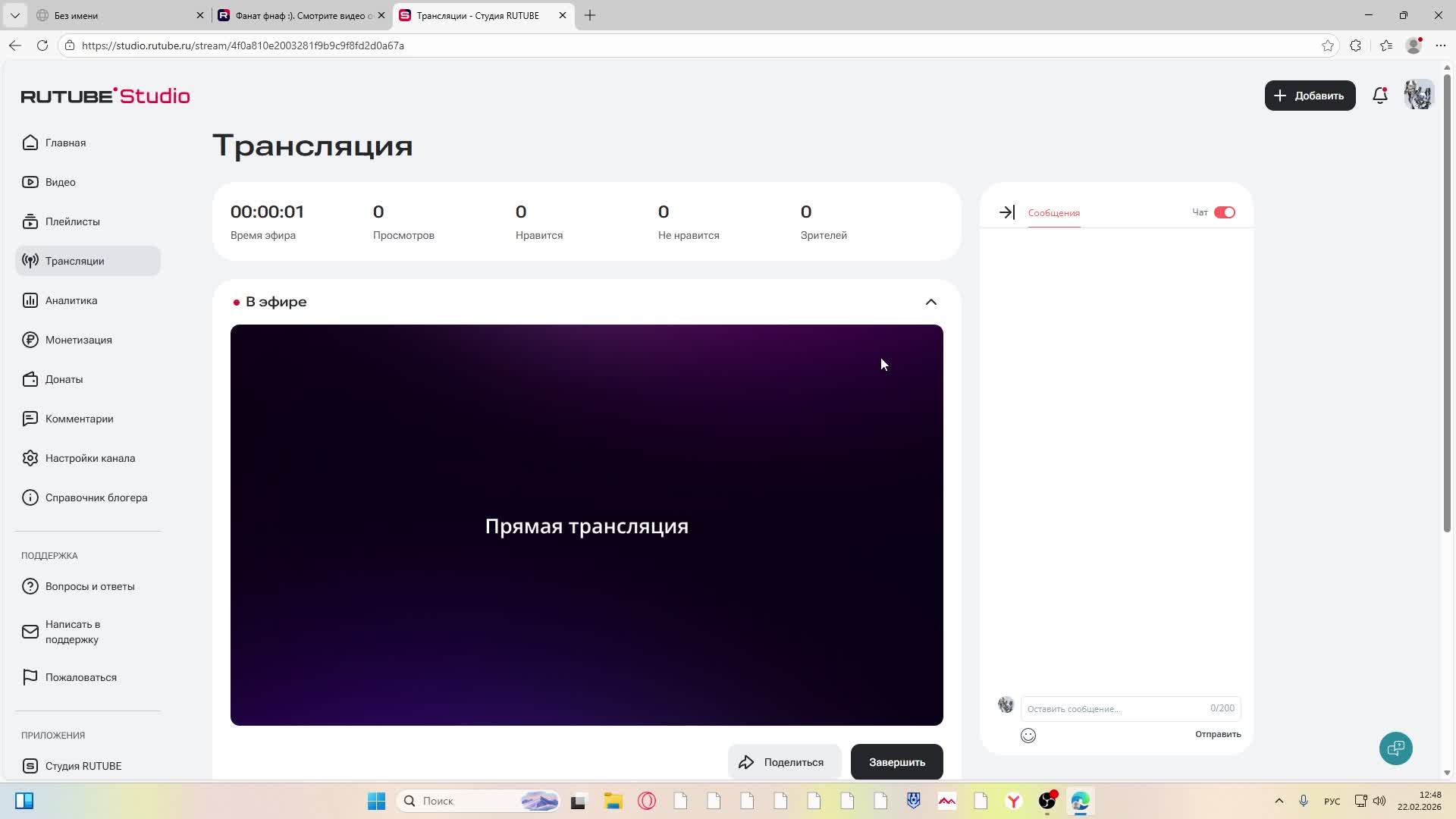Open the Донаты page
The height and width of the screenshot is (819, 1456).
tap(64, 379)
